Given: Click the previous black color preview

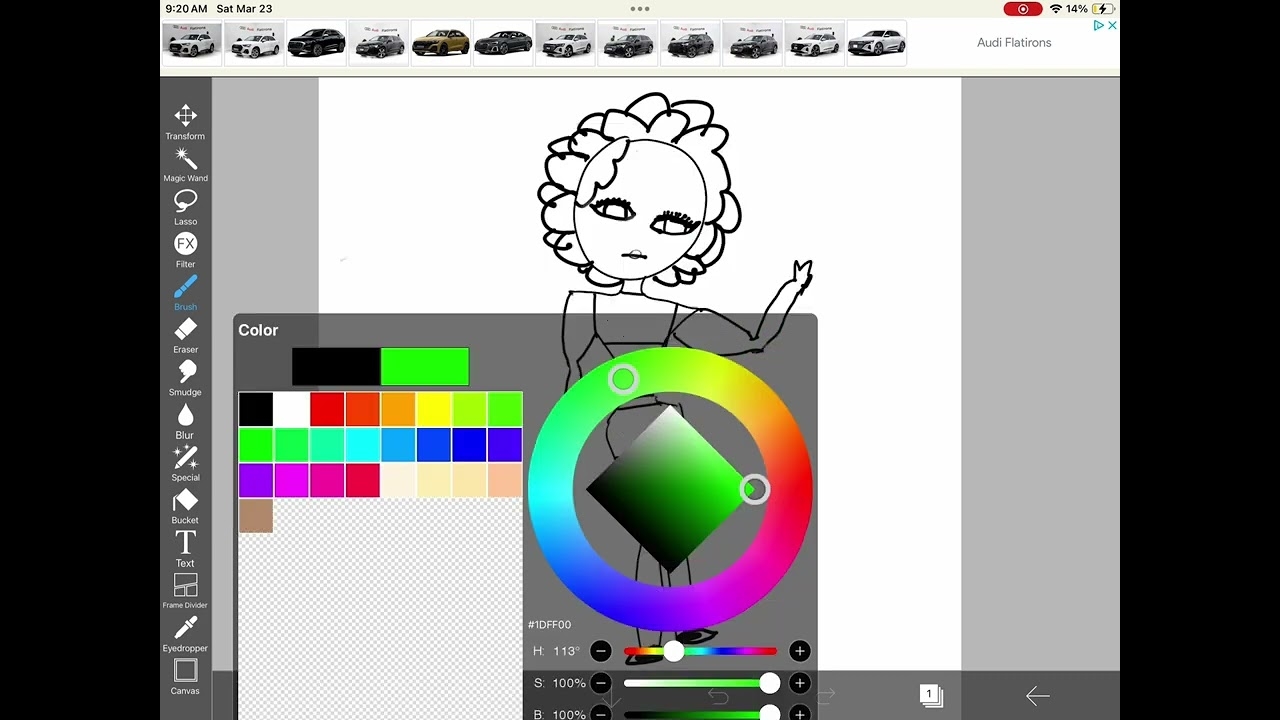Looking at the screenshot, I should pyautogui.click(x=336, y=367).
